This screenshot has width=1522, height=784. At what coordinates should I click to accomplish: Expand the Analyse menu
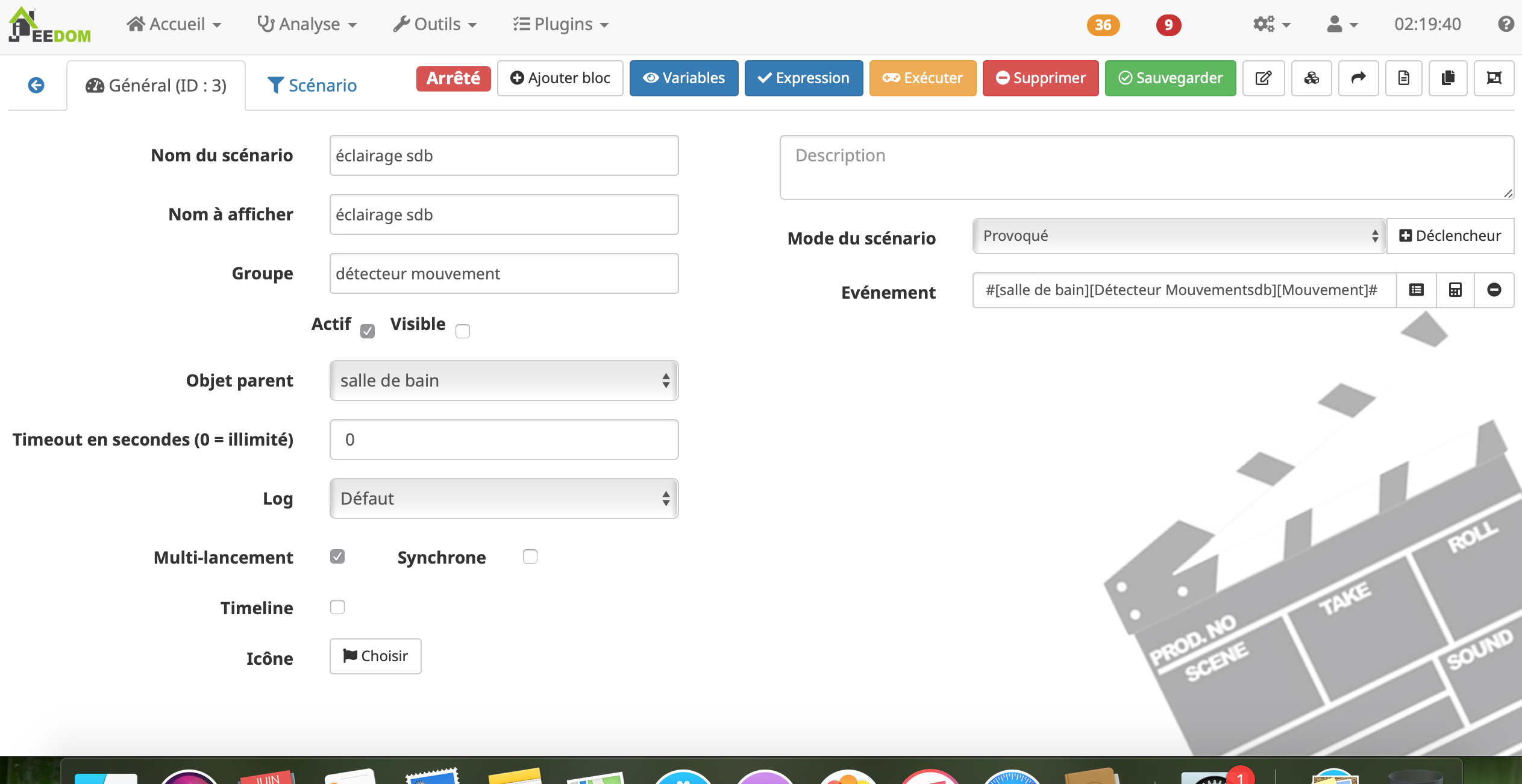click(x=307, y=24)
